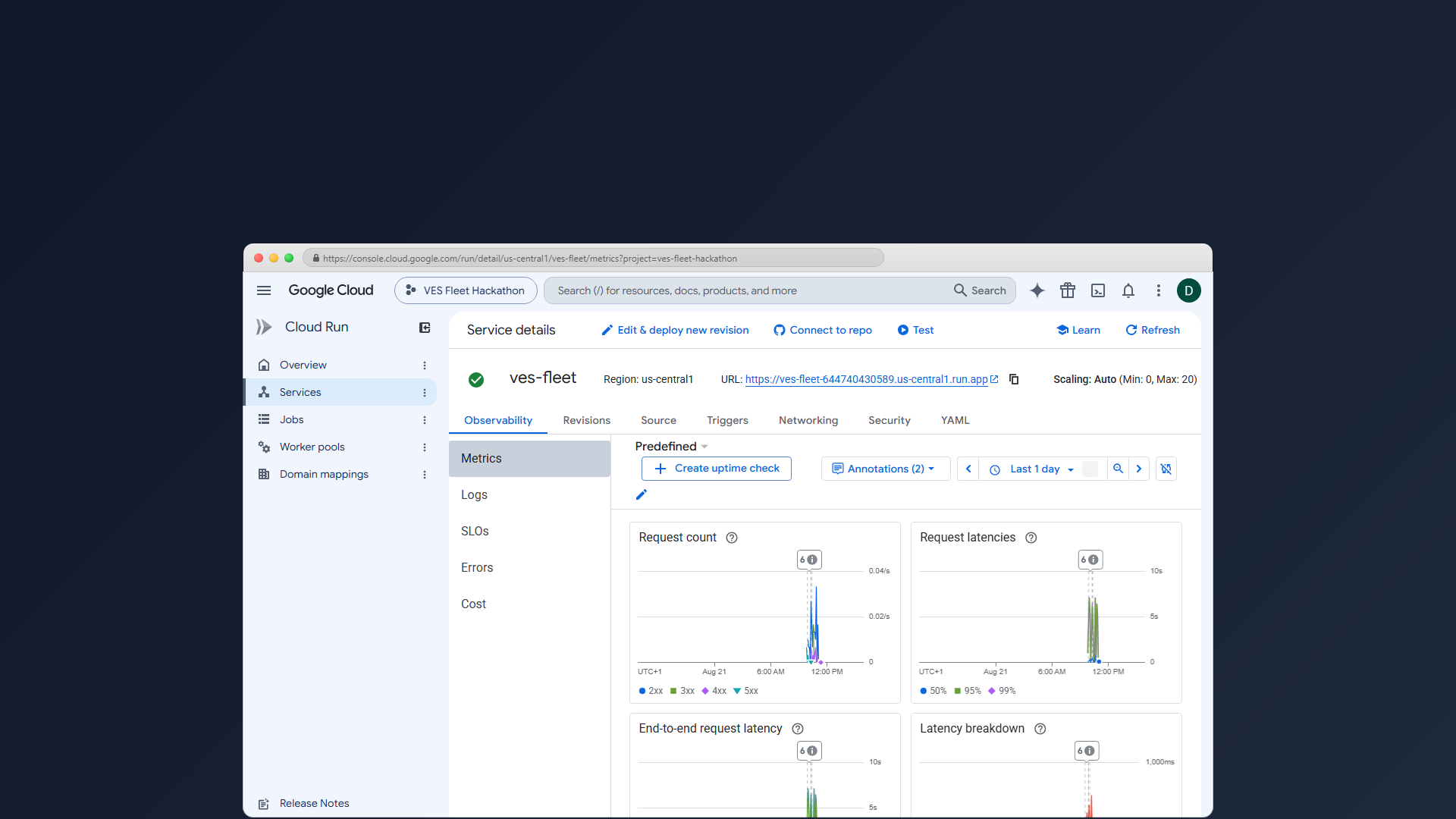Go to next time range
Screen dimensions: 1456x819
(1139, 469)
